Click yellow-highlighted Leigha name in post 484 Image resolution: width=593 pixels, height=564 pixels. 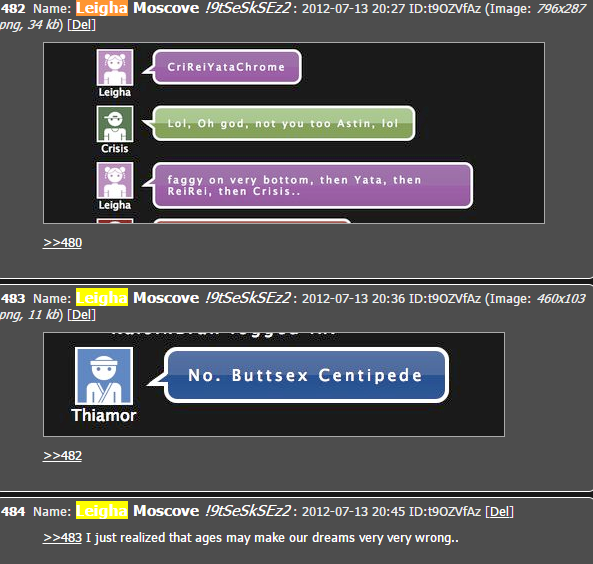pos(102,511)
